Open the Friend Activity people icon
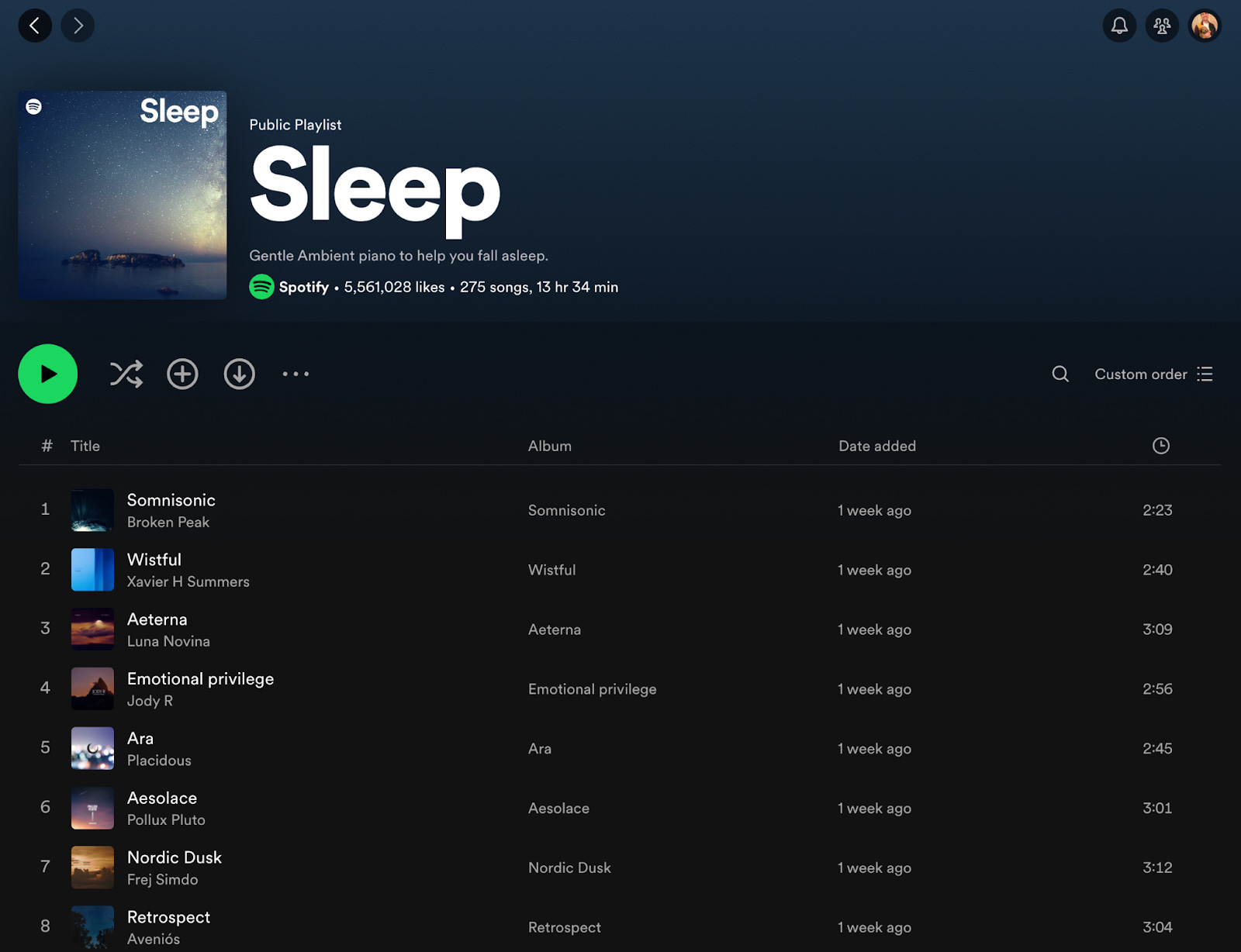Image resolution: width=1241 pixels, height=952 pixels. tap(1162, 26)
